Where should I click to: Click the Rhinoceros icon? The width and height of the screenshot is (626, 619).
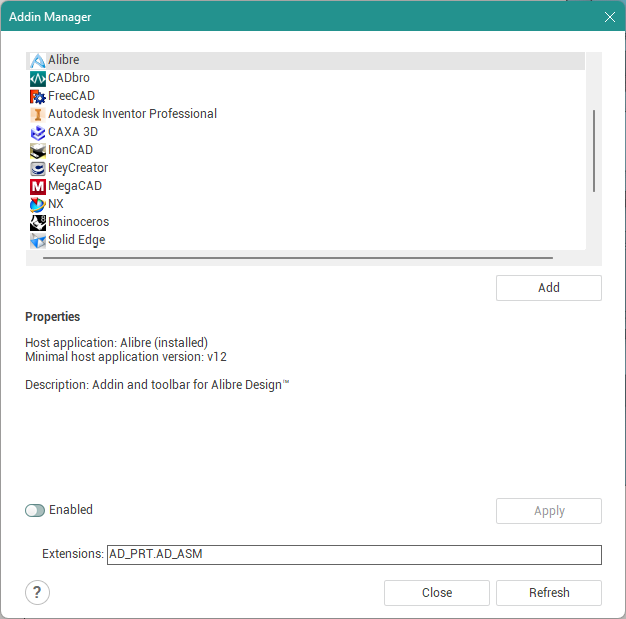coord(38,222)
